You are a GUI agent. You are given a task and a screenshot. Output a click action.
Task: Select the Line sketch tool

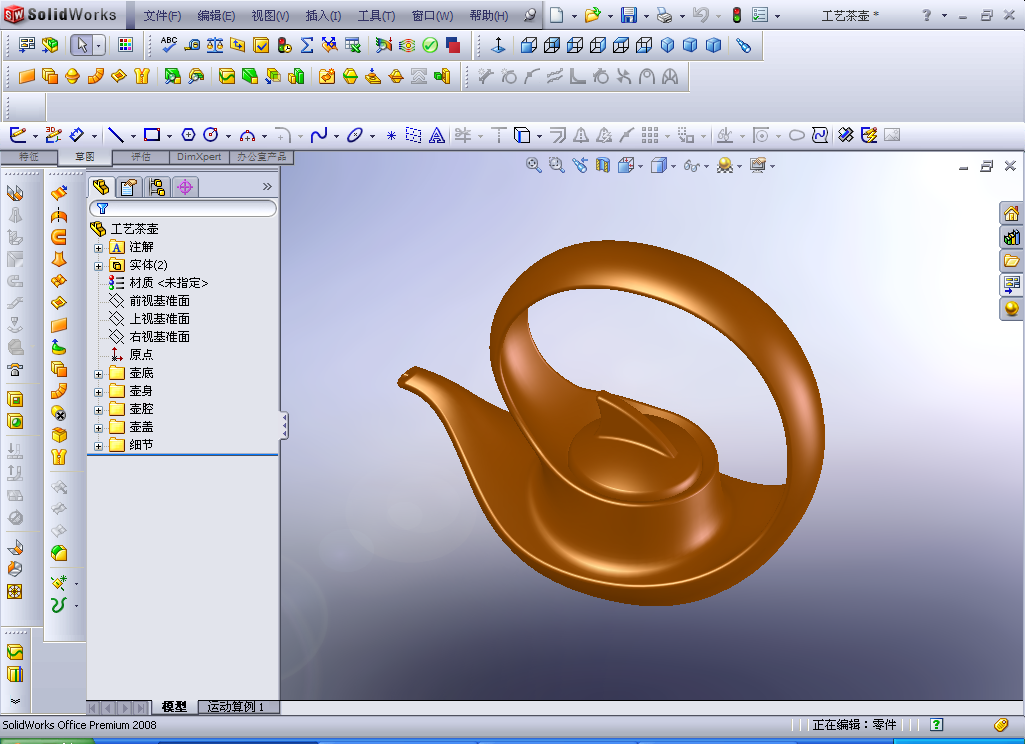(x=116, y=135)
